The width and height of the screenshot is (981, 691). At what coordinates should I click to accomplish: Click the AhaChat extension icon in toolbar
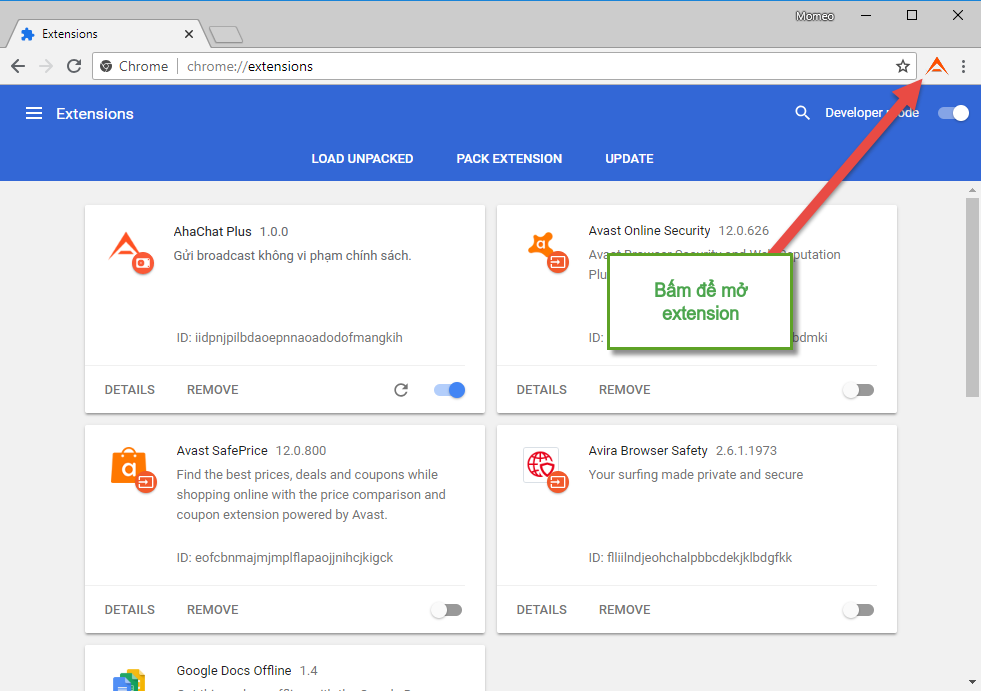937,66
